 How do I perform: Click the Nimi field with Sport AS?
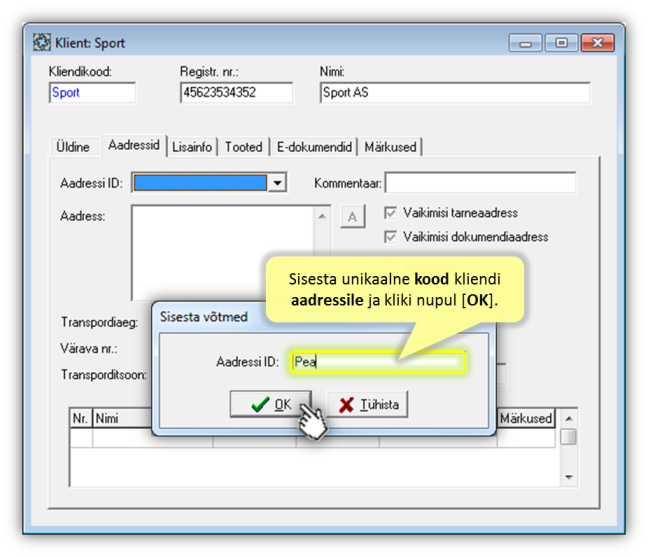coord(454,93)
